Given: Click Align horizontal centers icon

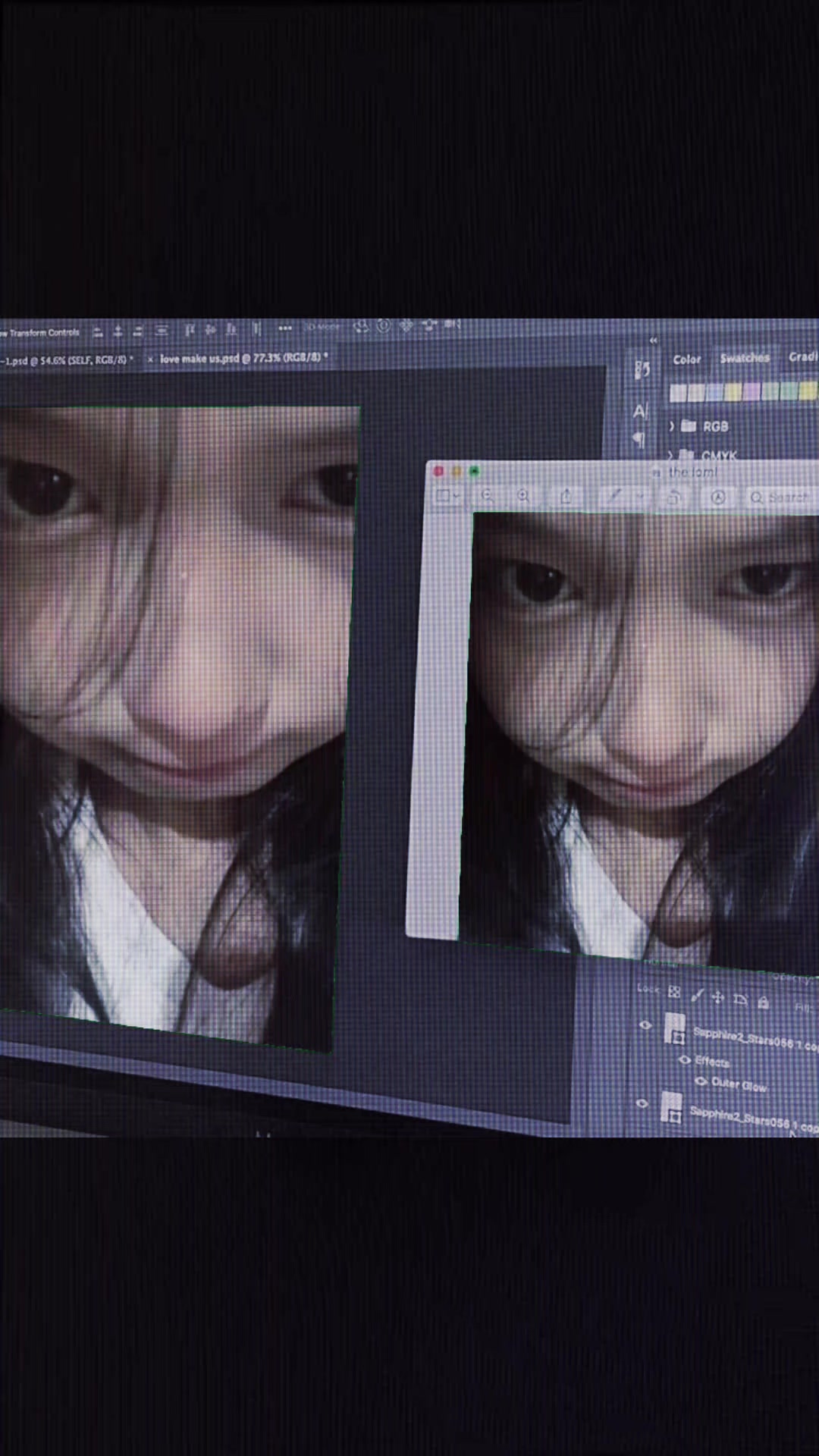Looking at the screenshot, I should (x=118, y=331).
